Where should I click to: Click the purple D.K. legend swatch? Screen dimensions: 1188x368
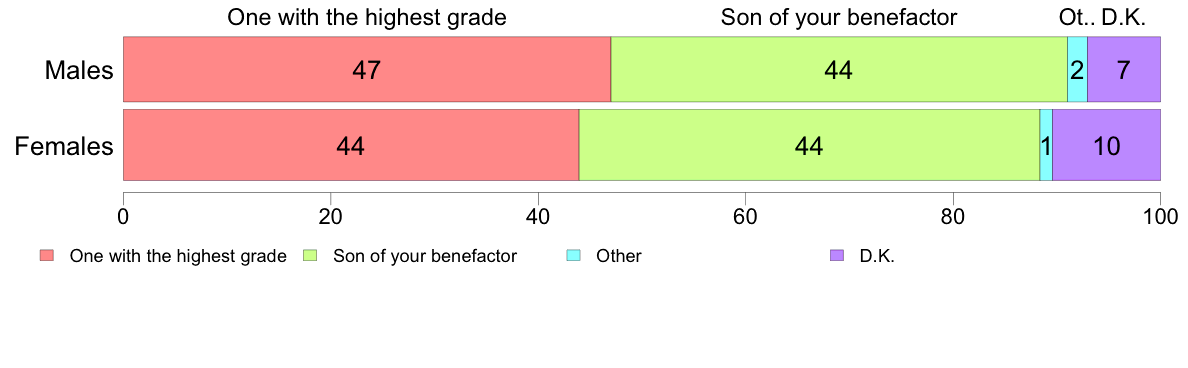[836, 256]
